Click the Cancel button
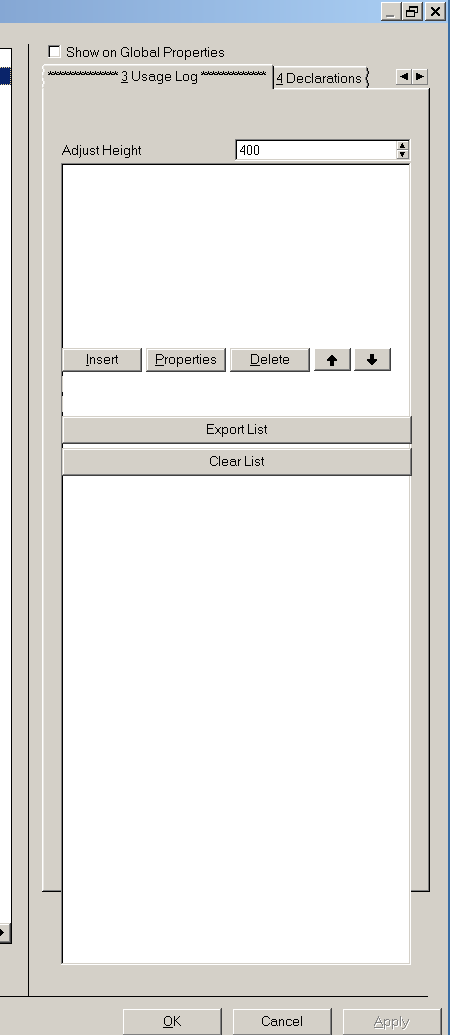 click(282, 1021)
